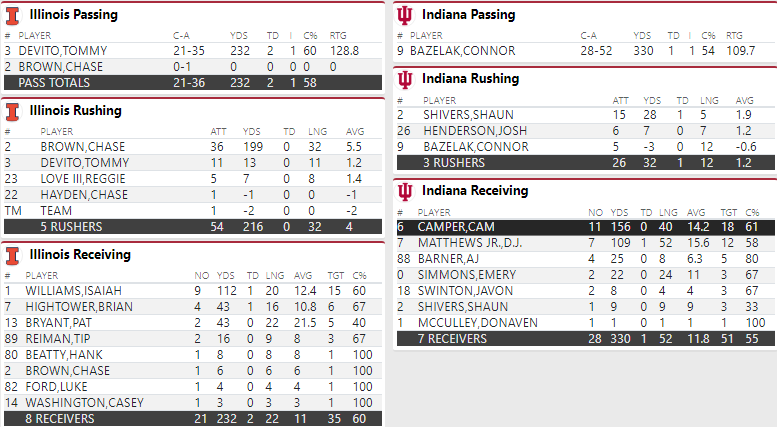Open player DEVITO,TOMMY in Illinois Passing
Image resolution: width=777 pixels, height=427 pixels.
(59, 50)
